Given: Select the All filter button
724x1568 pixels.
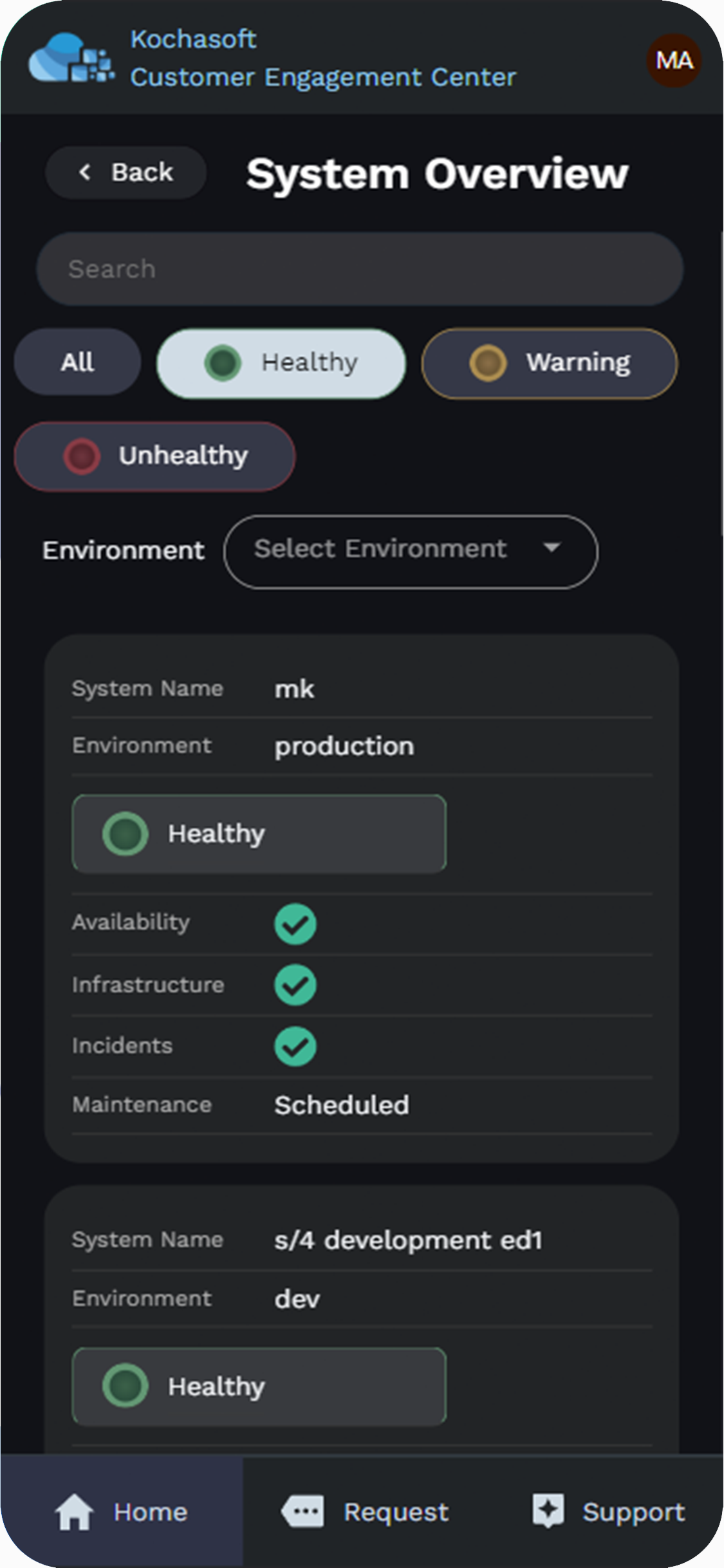Looking at the screenshot, I should coord(77,362).
